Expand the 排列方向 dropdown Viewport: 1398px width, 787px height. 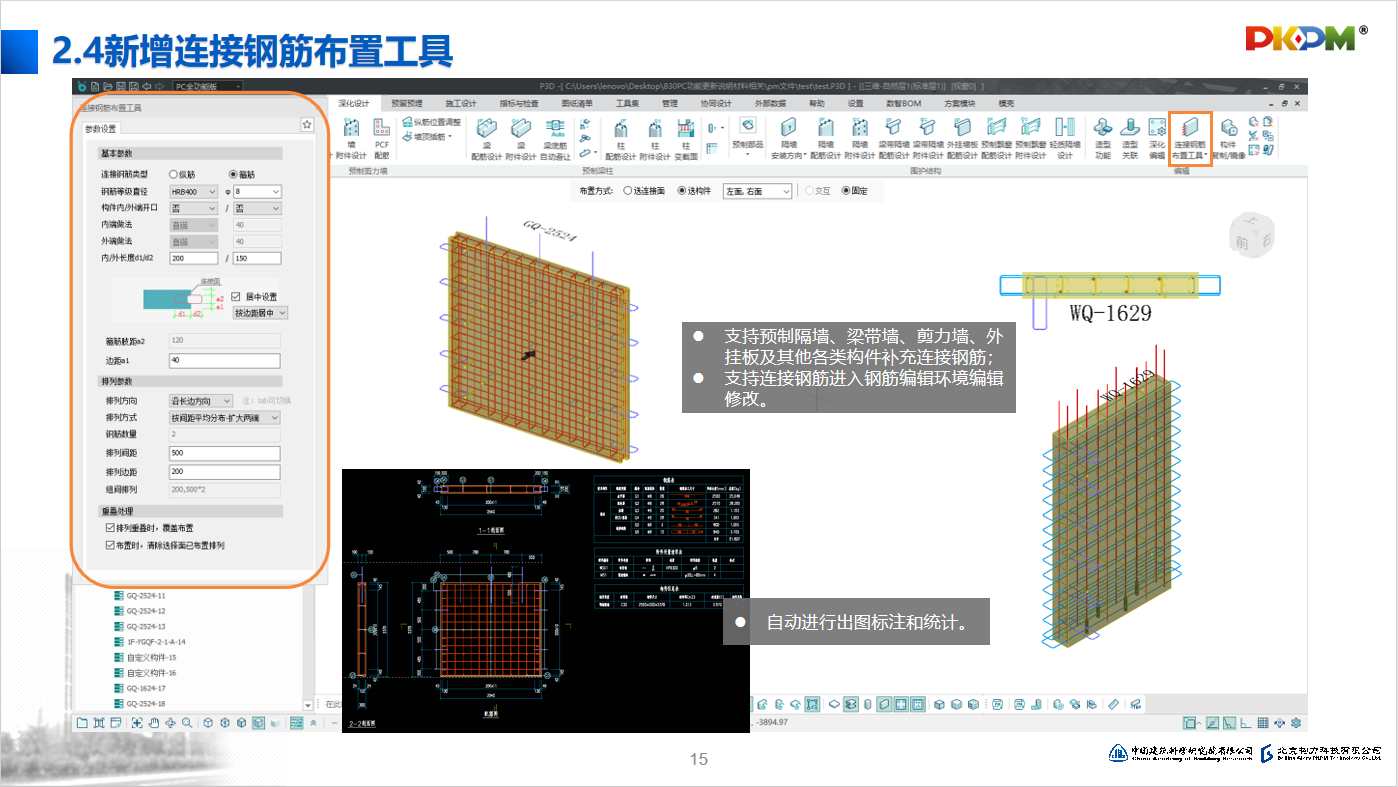coord(201,401)
